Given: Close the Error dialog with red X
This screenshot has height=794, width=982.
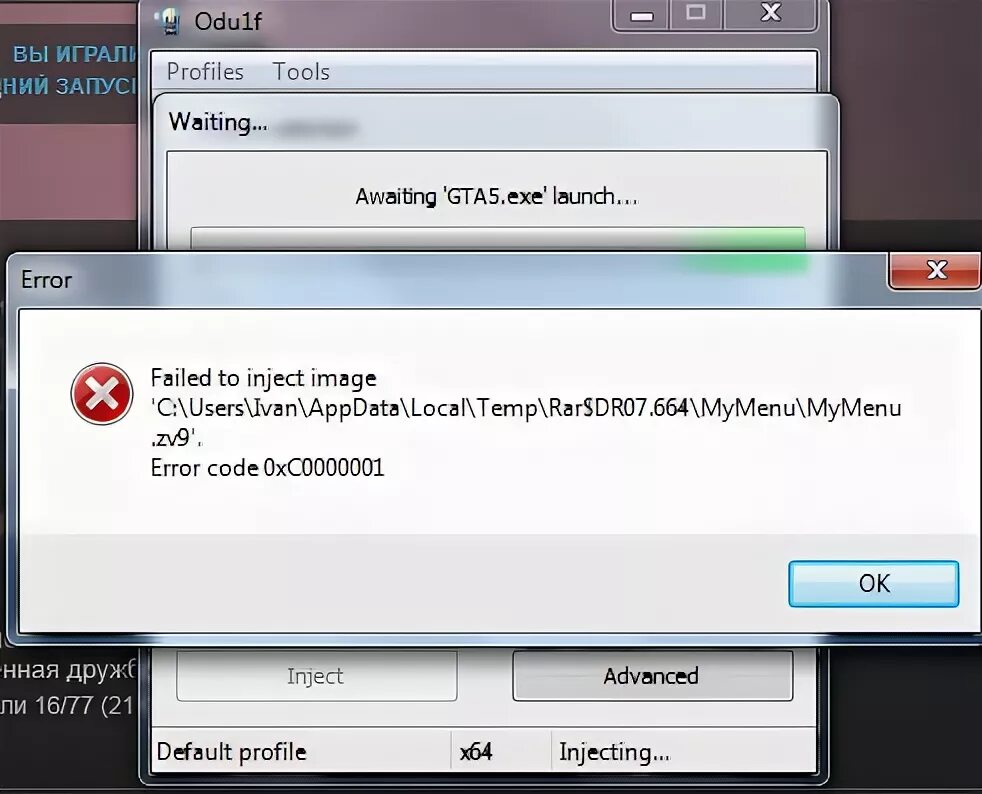Looking at the screenshot, I should click(935, 271).
